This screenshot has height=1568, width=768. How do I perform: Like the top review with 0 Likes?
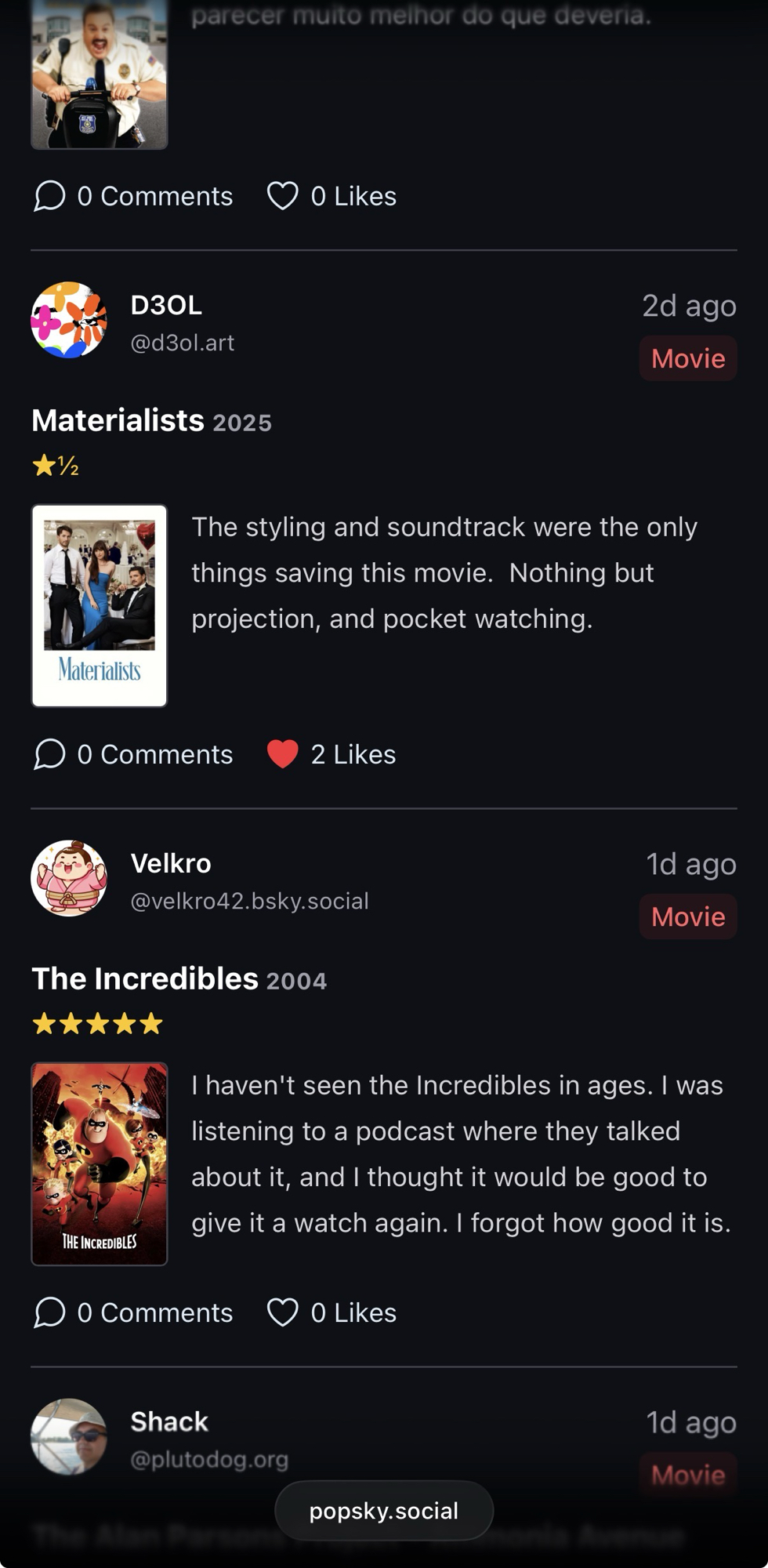coord(283,196)
